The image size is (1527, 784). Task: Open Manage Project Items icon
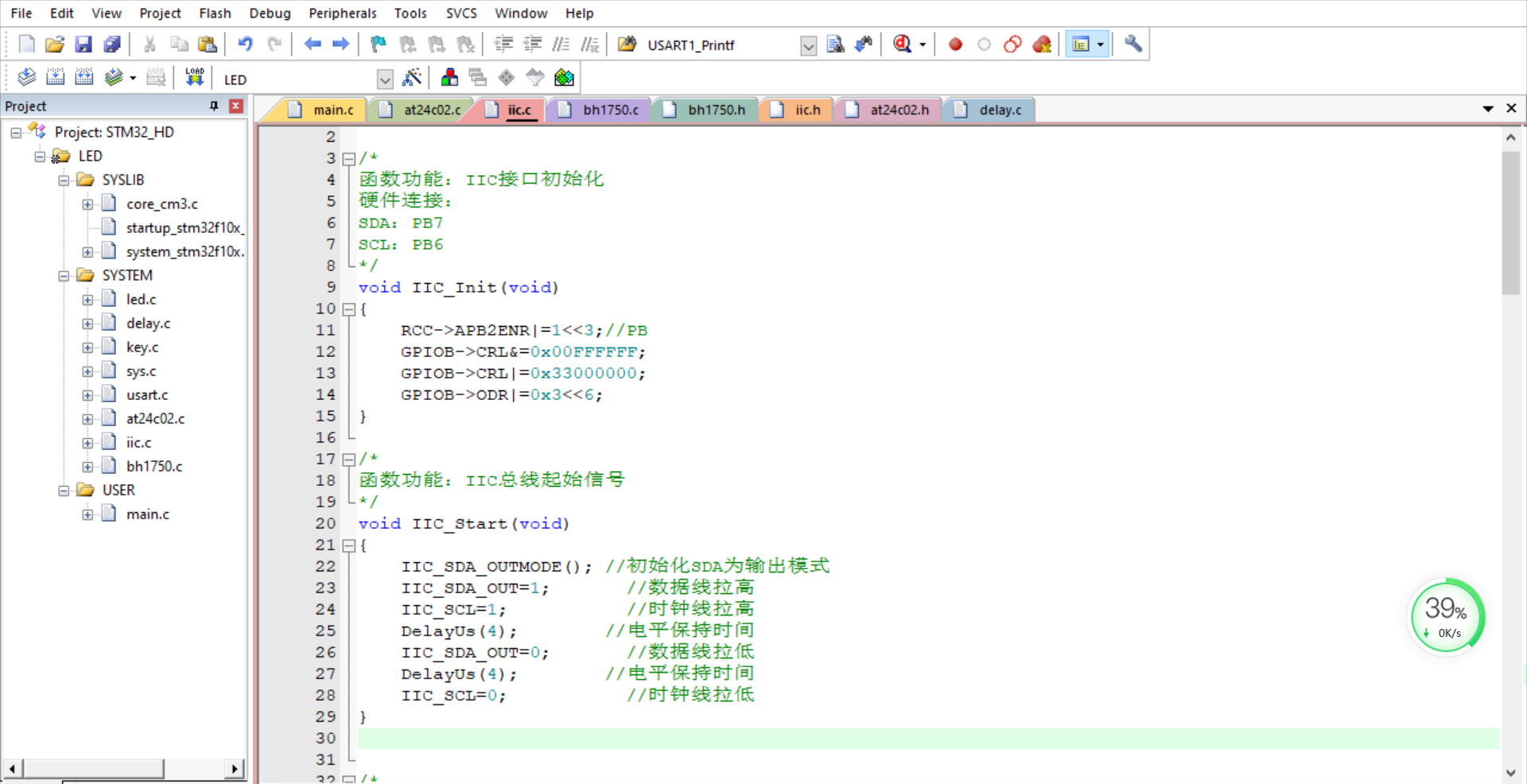click(x=449, y=77)
